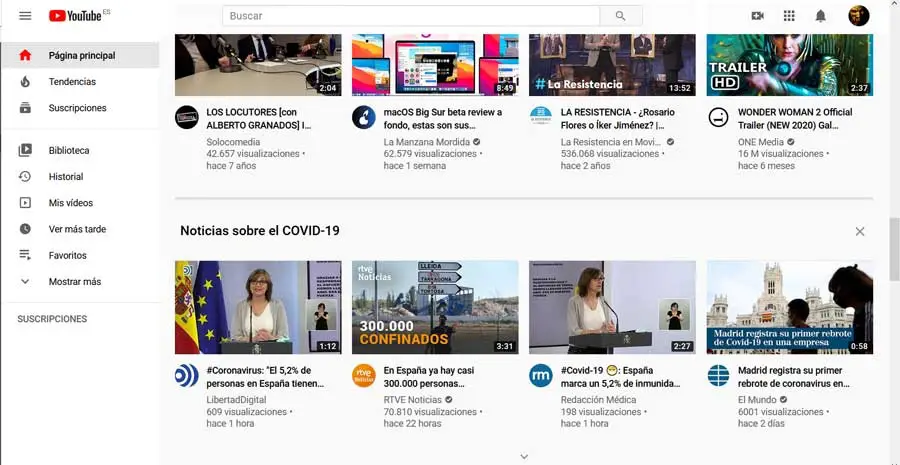Click El Mundo channel name
This screenshot has height=465, width=900.
tap(757, 400)
